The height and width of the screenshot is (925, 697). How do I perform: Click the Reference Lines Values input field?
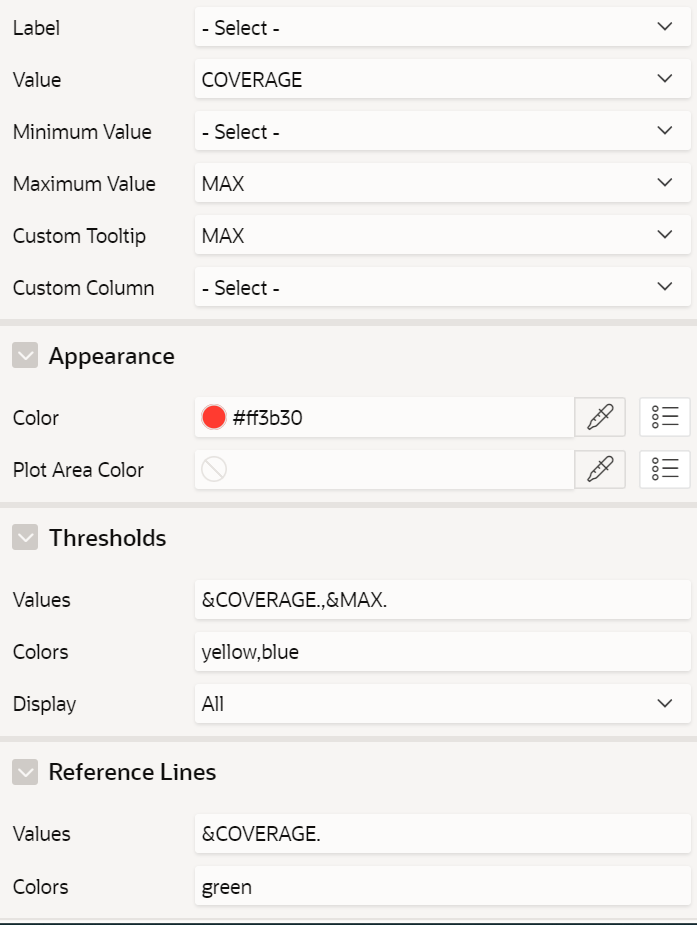(x=442, y=834)
